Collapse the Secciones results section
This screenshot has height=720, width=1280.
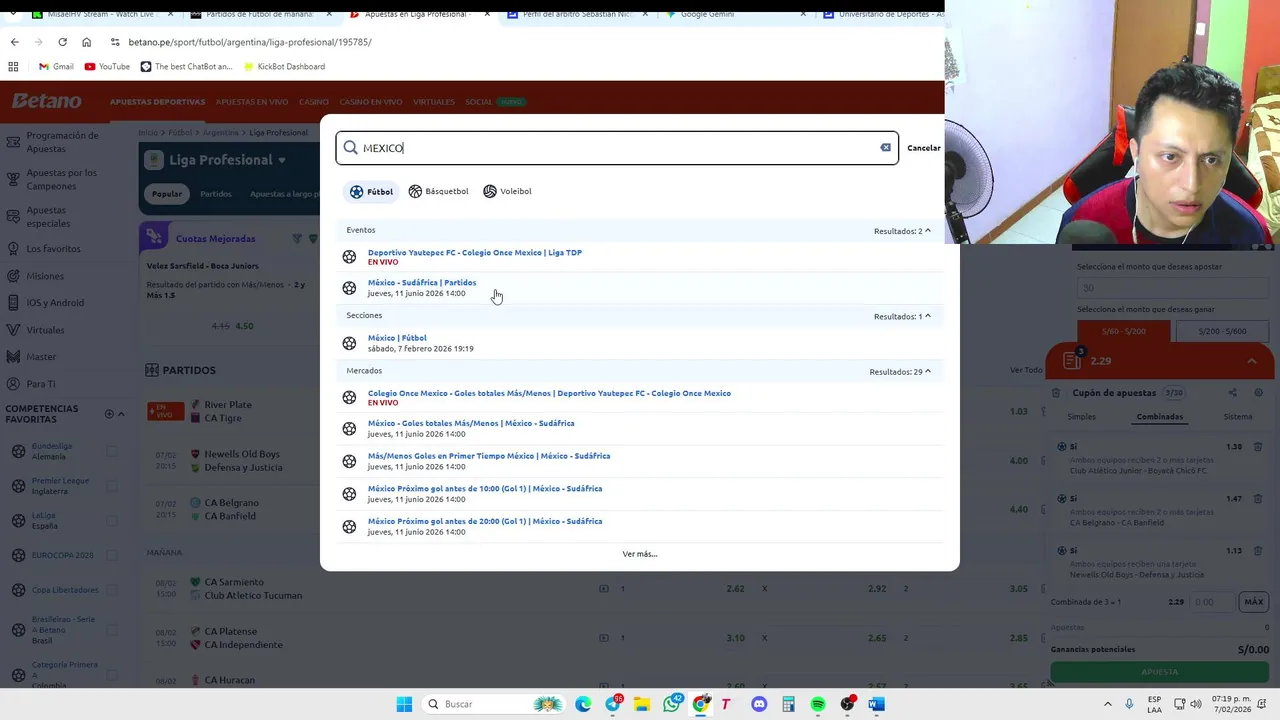tap(927, 316)
